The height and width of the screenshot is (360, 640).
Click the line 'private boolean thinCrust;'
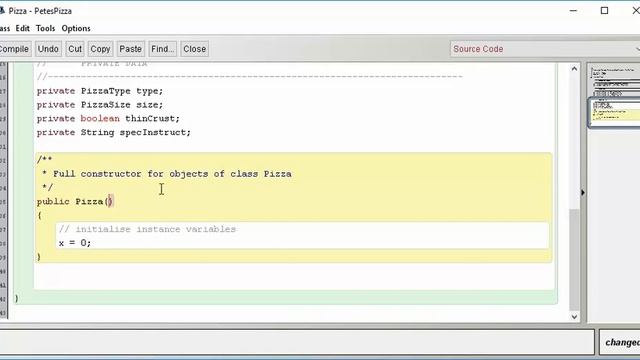[x=108, y=119]
